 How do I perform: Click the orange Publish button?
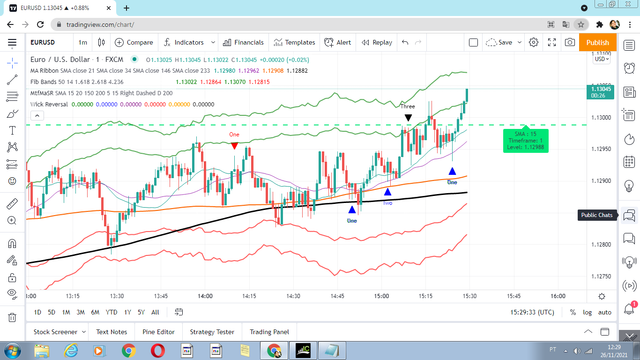pos(598,42)
